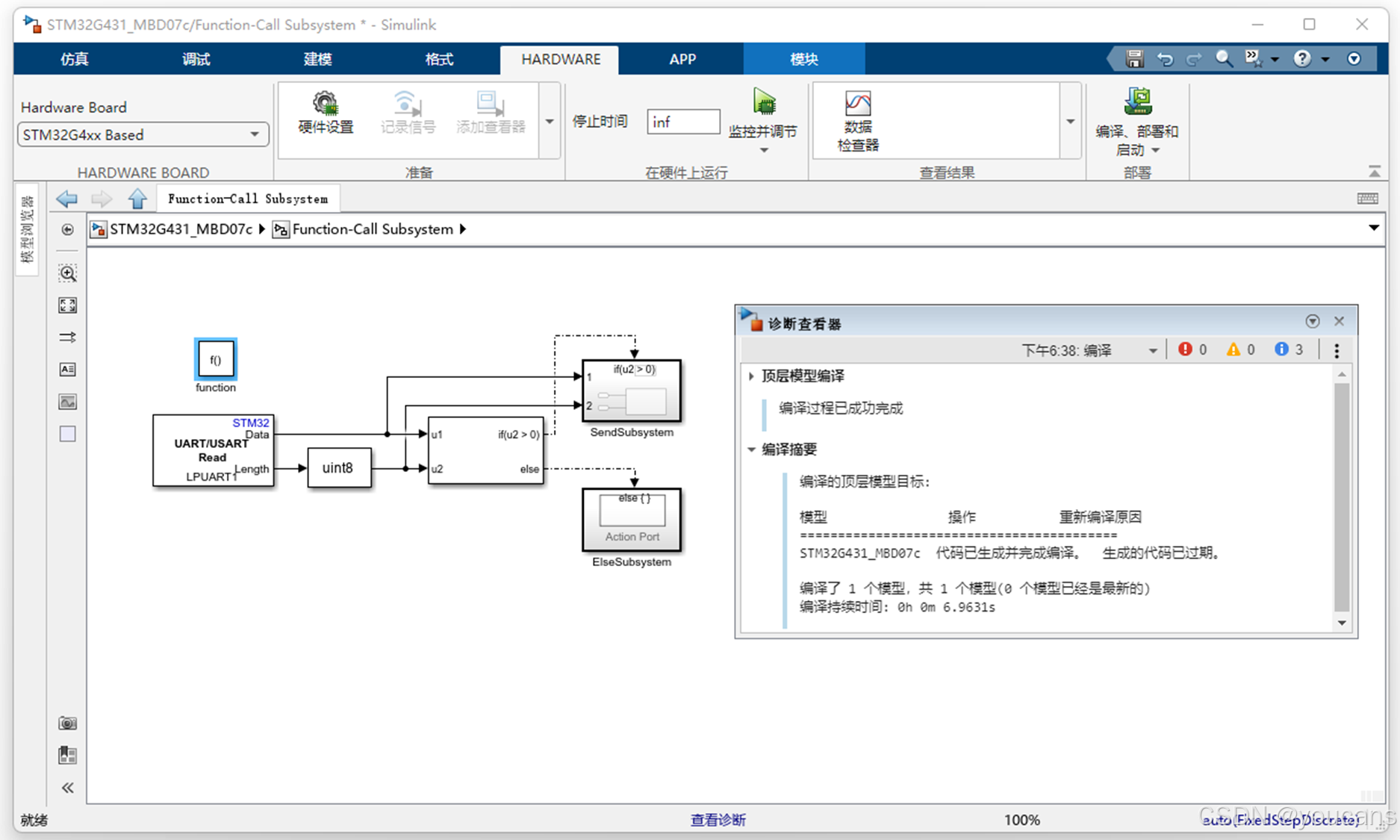Collapse the left palette with double chevron

(x=67, y=788)
